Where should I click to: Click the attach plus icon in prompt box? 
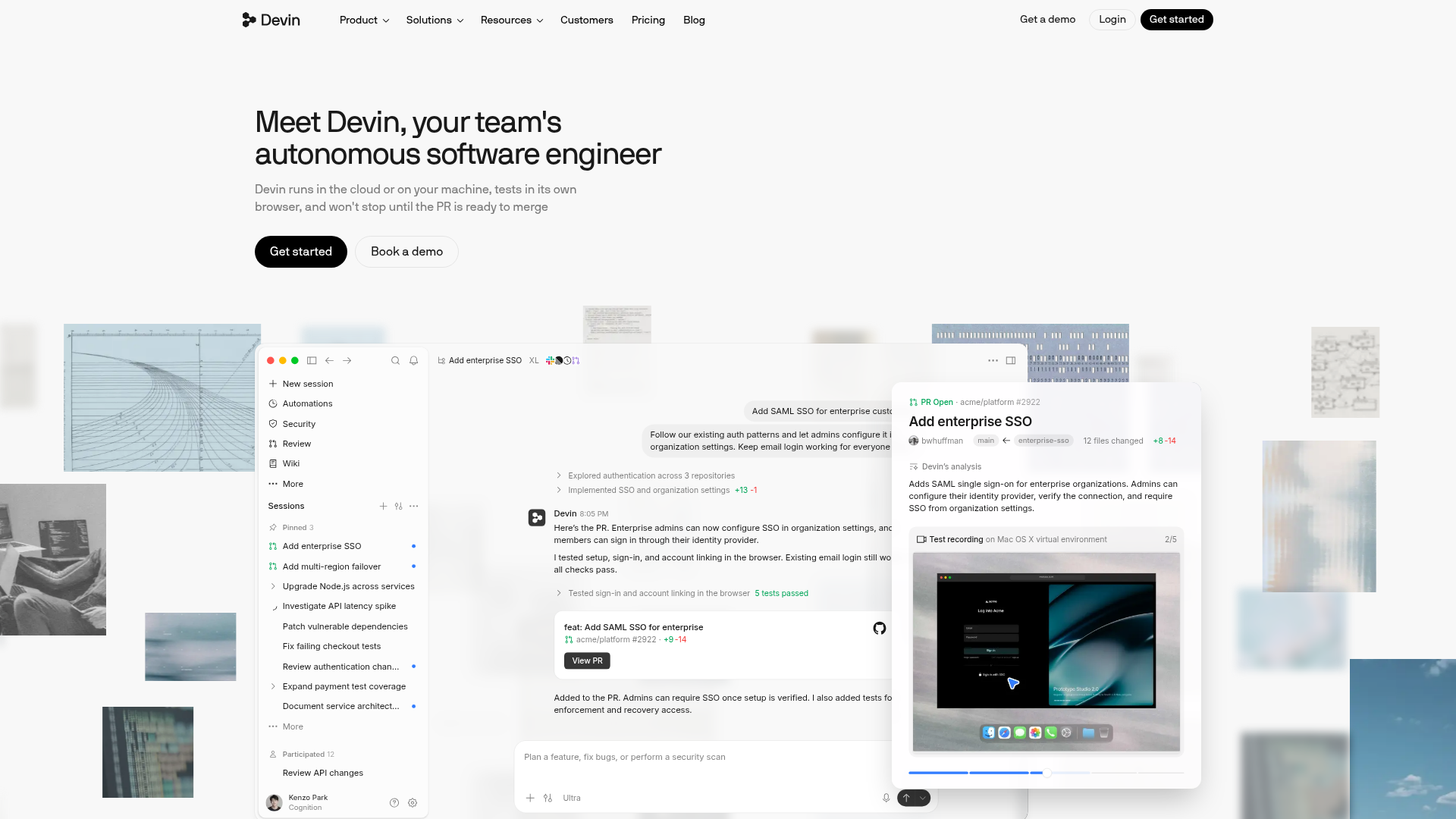[x=530, y=799]
